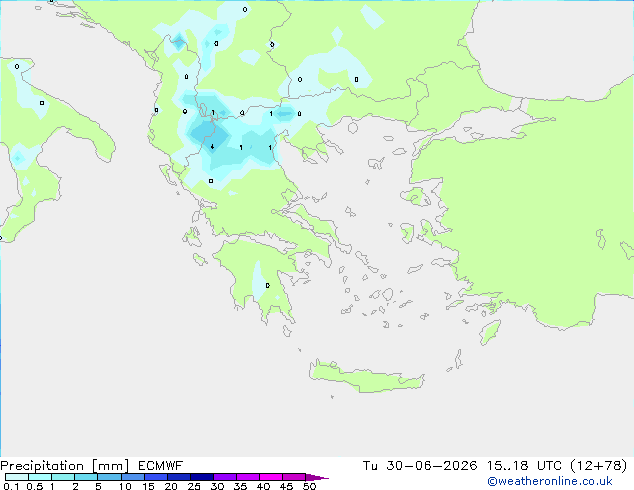The image size is (634, 490).
Task: Click the legend tick label '30'
Action: click(217, 486)
